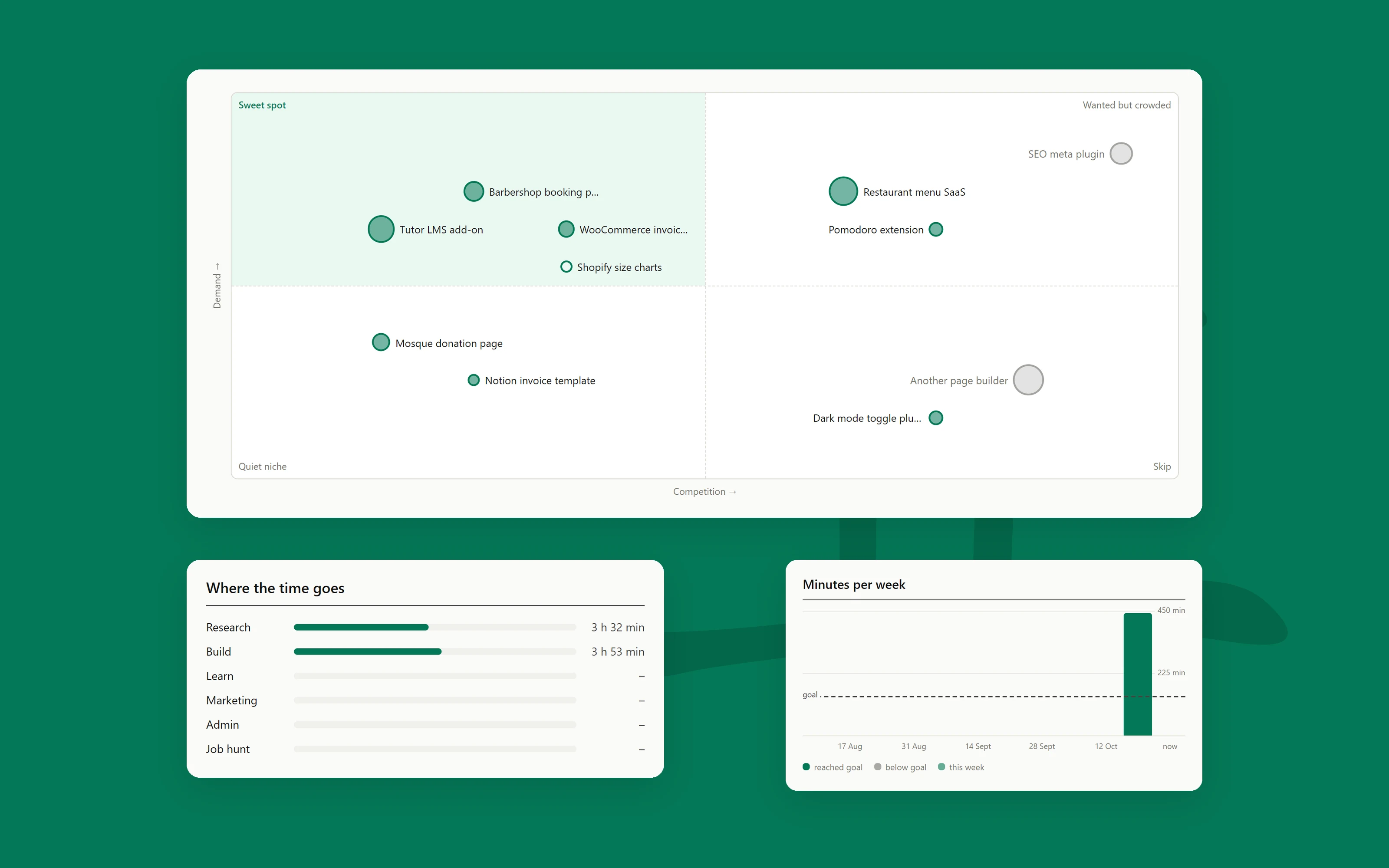Screen dimensions: 1389x868
Task: Click the 28 Sept axis date
Action: [x=1042, y=746]
